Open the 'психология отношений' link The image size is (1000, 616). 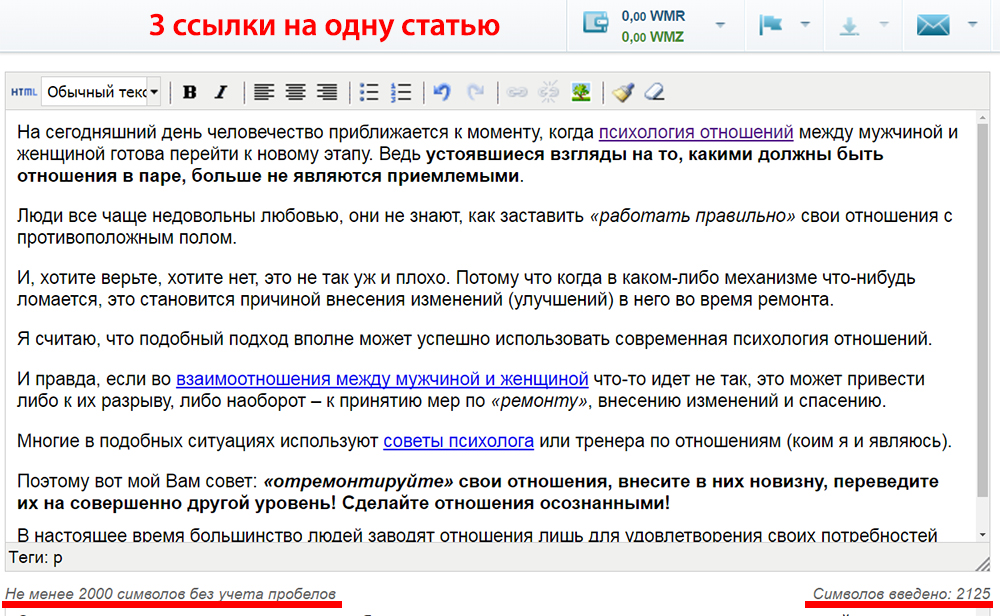(x=696, y=132)
